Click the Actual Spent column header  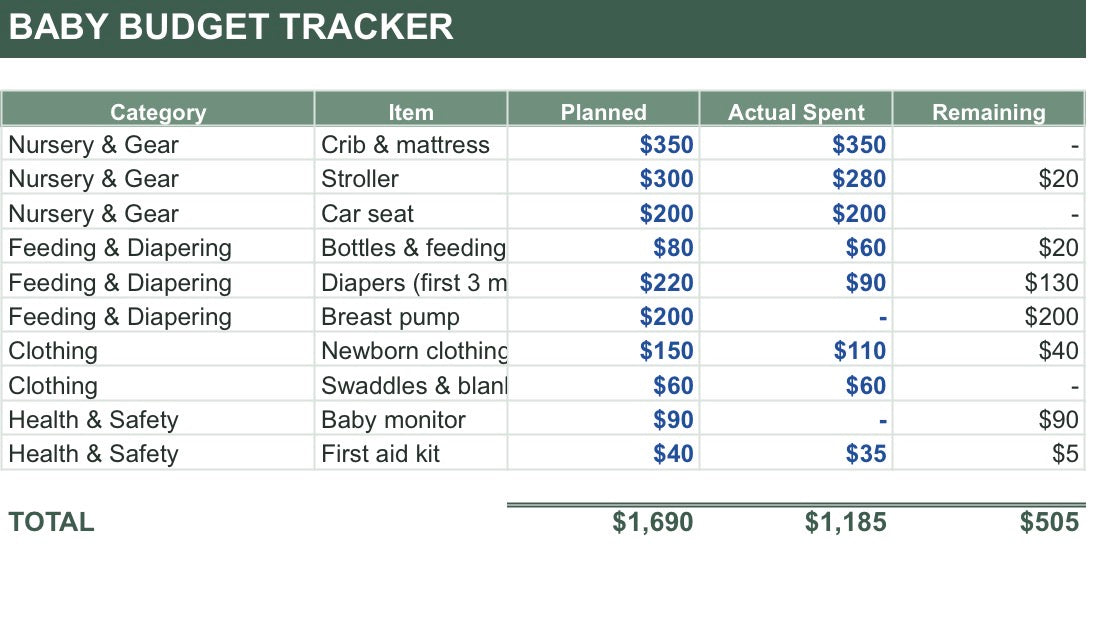click(796, 110)
